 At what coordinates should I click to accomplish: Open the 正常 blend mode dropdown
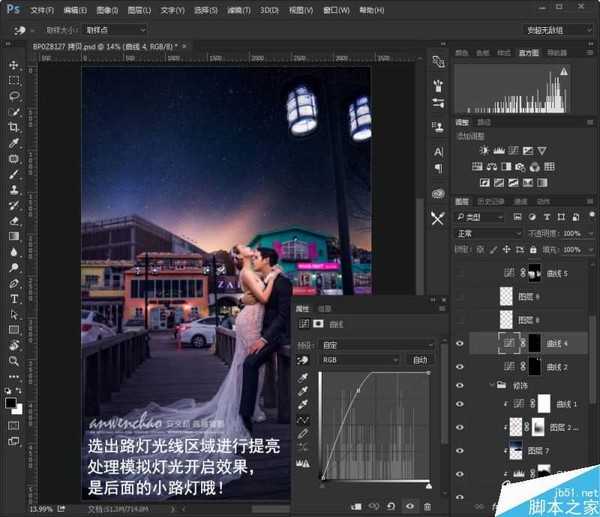[490, 232]
